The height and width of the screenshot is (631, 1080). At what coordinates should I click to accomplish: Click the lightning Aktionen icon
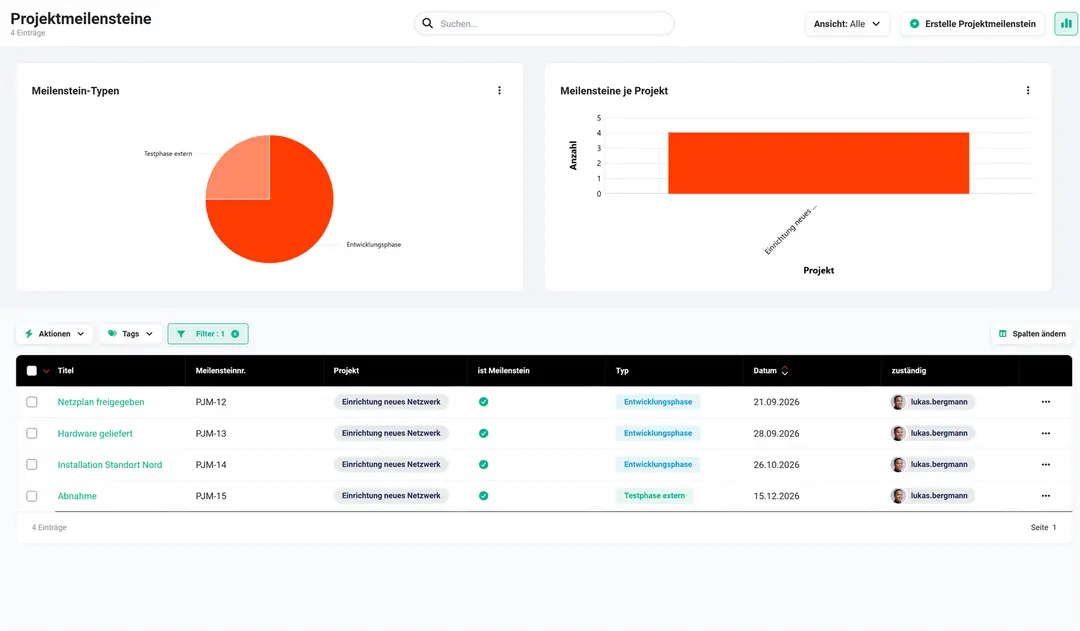29,333
